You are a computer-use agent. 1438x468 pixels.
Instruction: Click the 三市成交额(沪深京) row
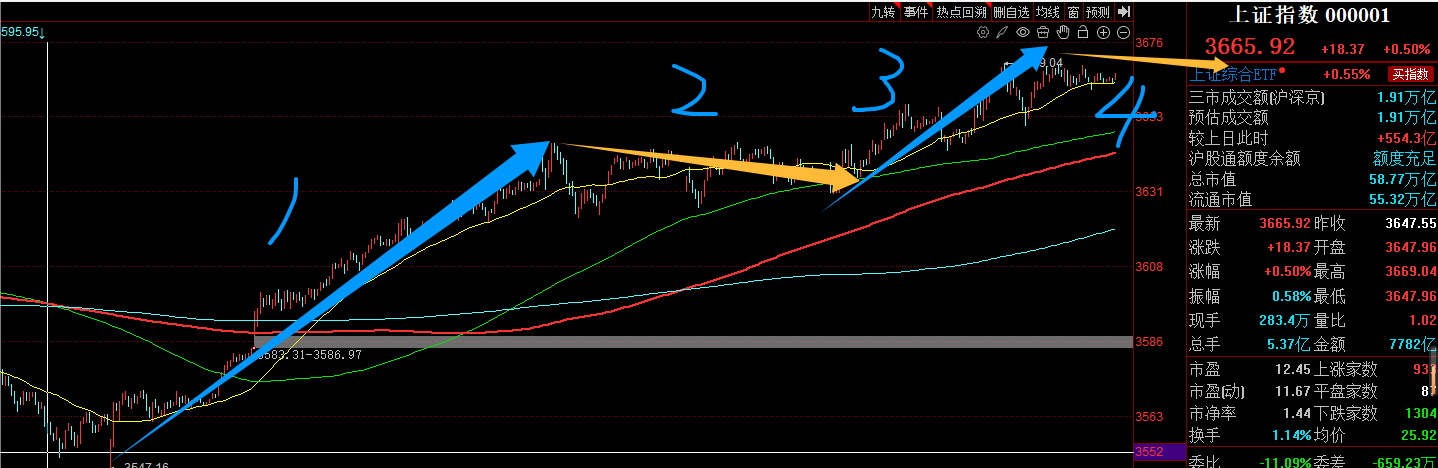(1312, 98)
